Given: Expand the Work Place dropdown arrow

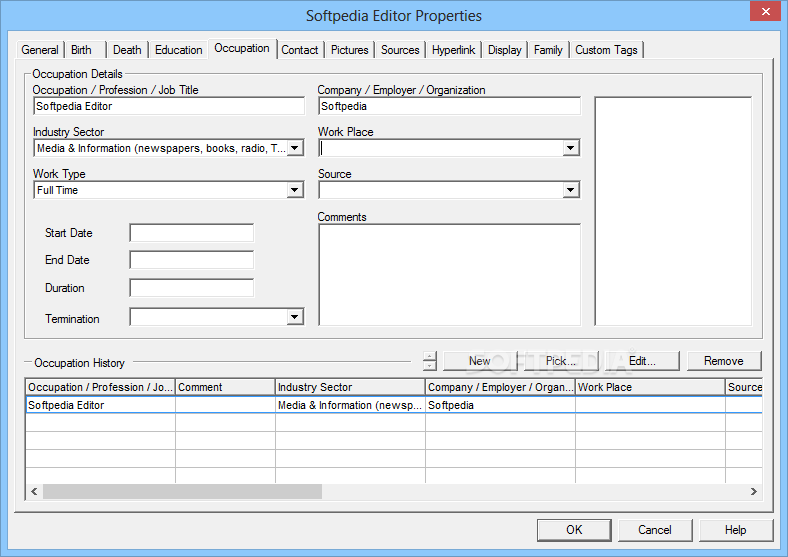Looking at the screenshot, I should point(570,148).
